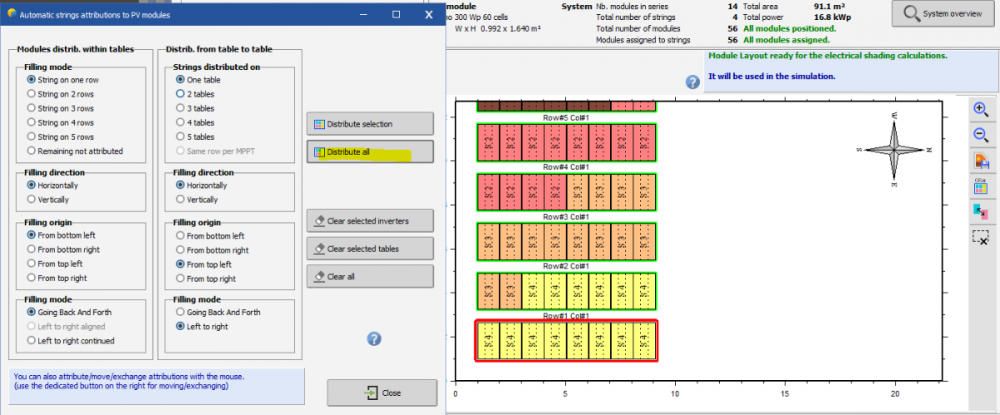
Task: Select "String on 2 rows" filling mode
Action: tap(32, 93)
